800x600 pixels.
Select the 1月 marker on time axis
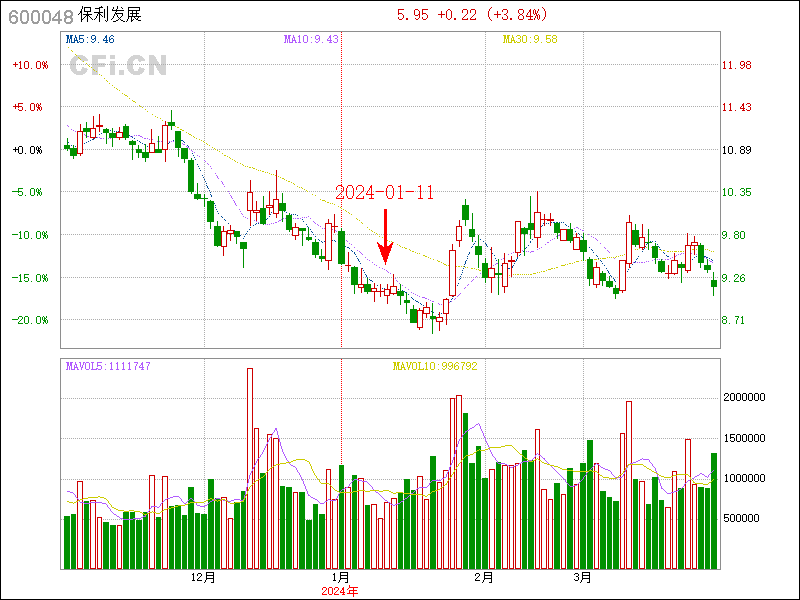coord(340,578)
